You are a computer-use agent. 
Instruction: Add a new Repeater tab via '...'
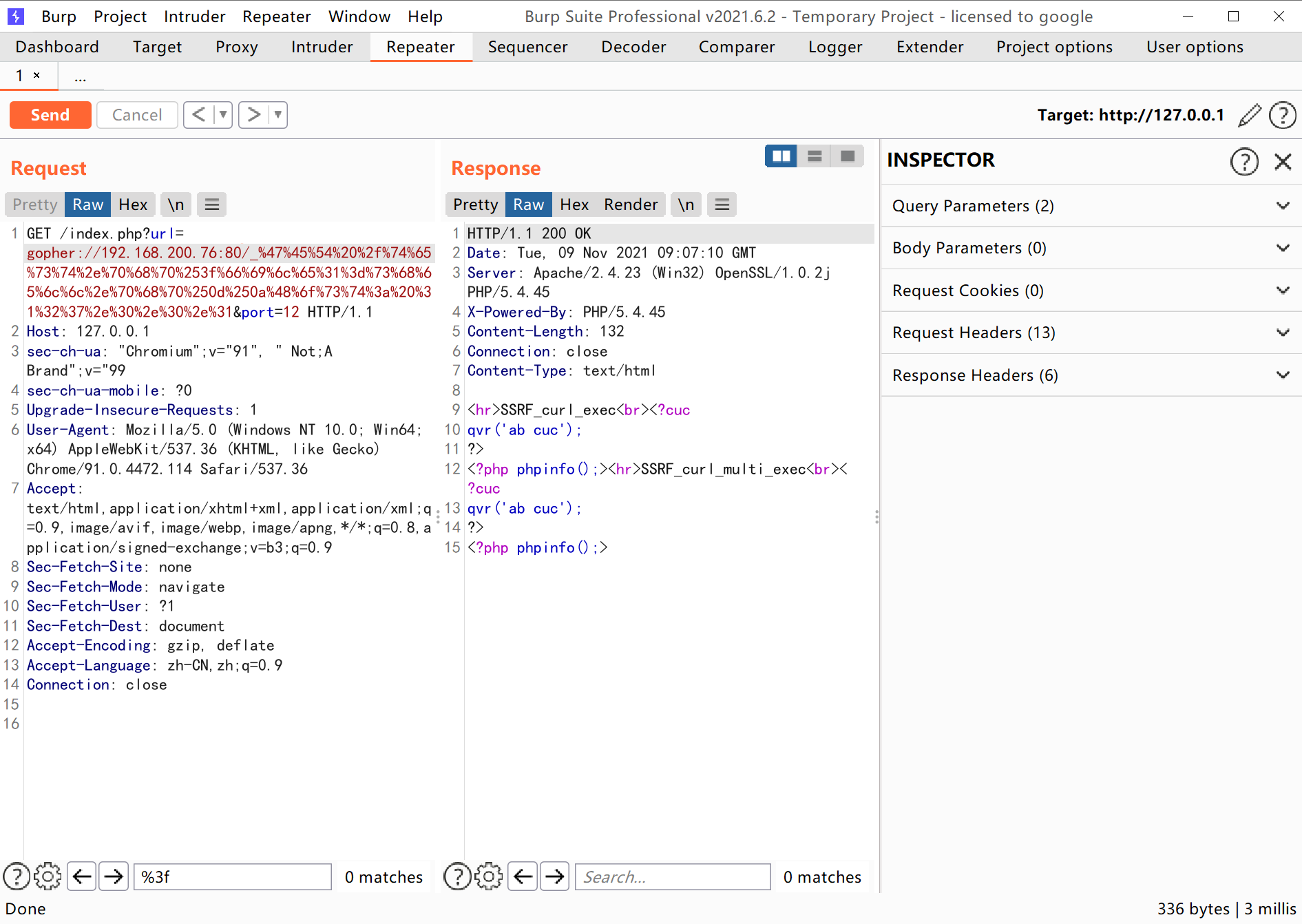pos(81,76)
